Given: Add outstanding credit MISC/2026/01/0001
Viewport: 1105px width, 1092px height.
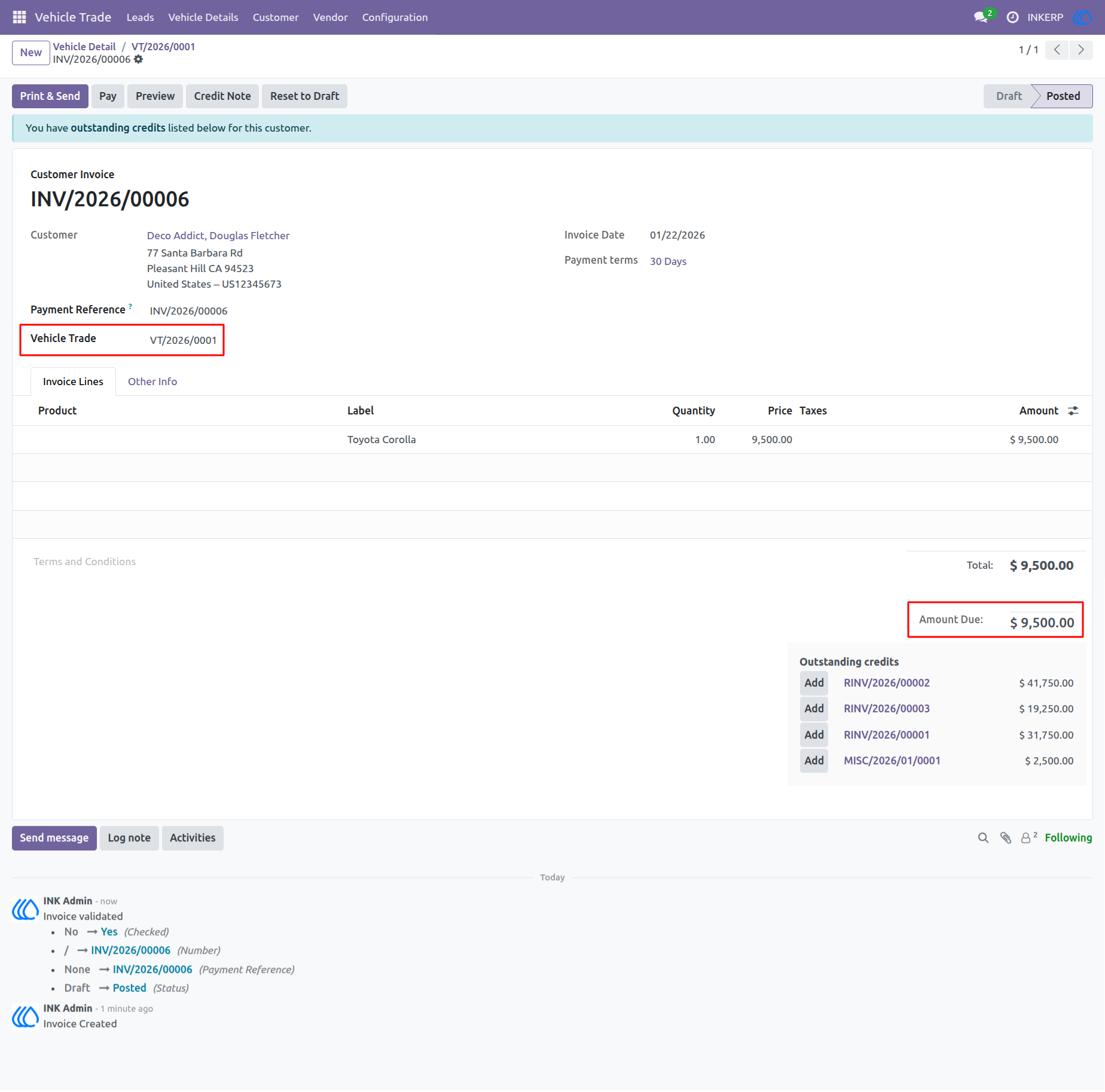Looking at the screenshot, I should [x=814, y=761].
